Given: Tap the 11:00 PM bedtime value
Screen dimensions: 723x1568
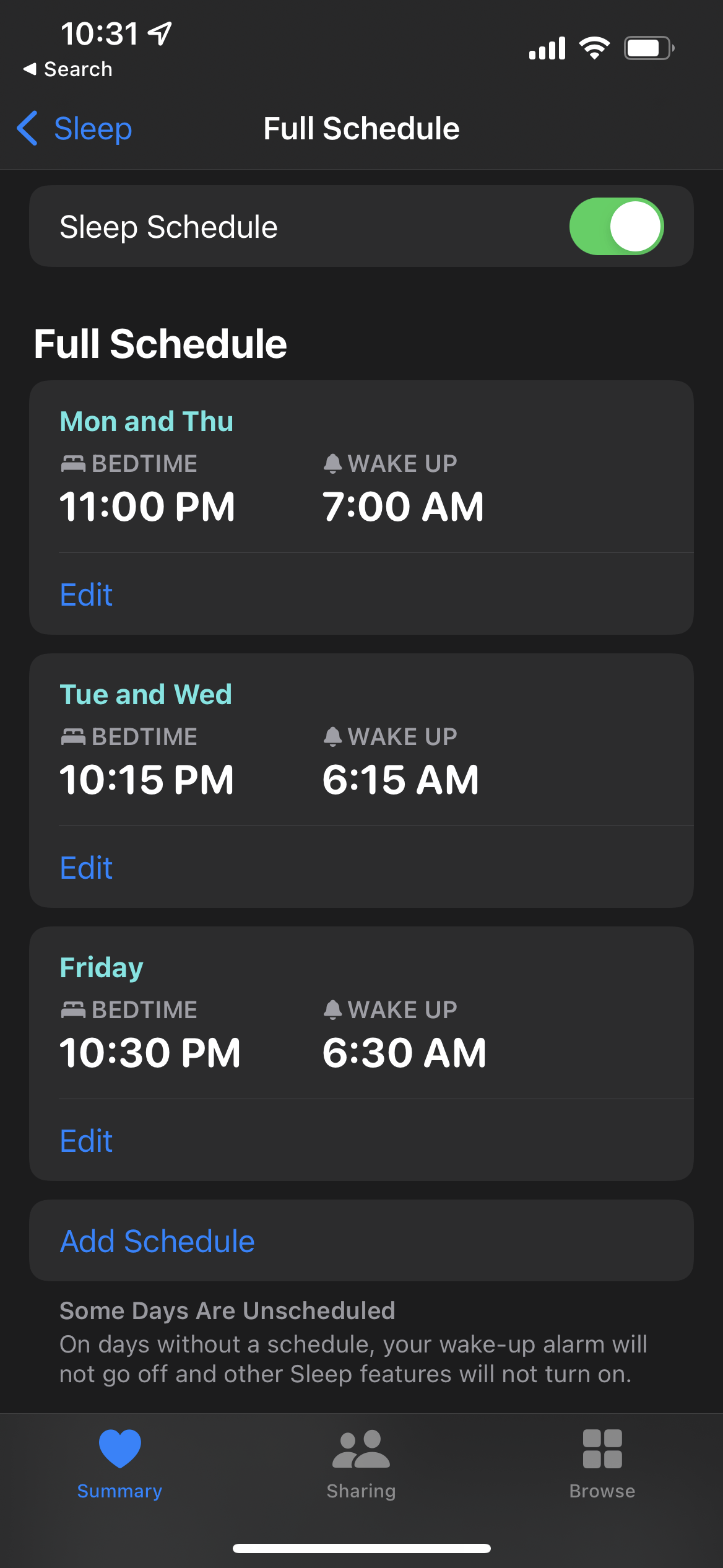Looking at the screenshot, I should (147, 507).
